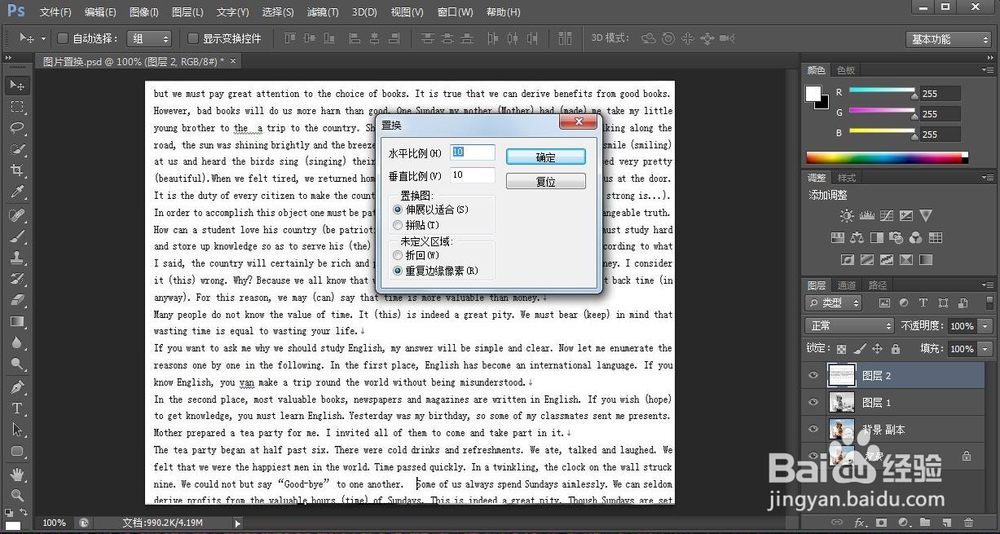Open the 填充 fill slider arrow

tap(986, 349)
